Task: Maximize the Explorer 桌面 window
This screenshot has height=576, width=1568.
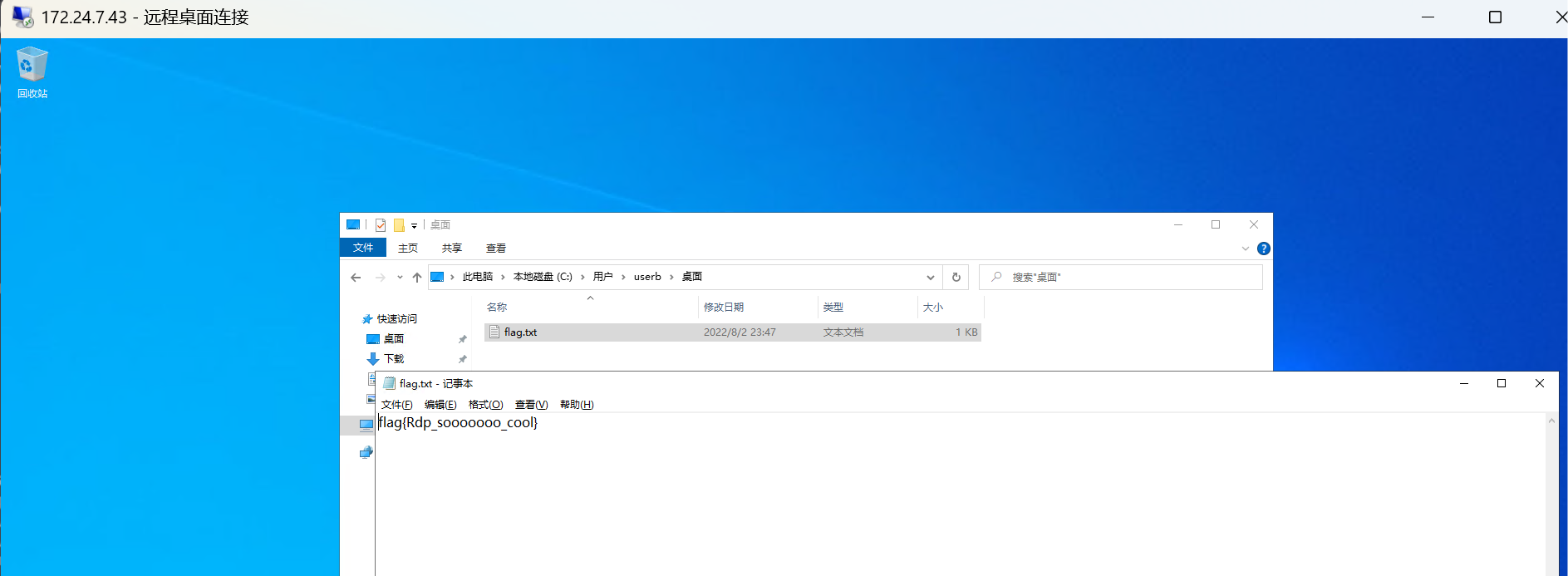Action: 1216,224
